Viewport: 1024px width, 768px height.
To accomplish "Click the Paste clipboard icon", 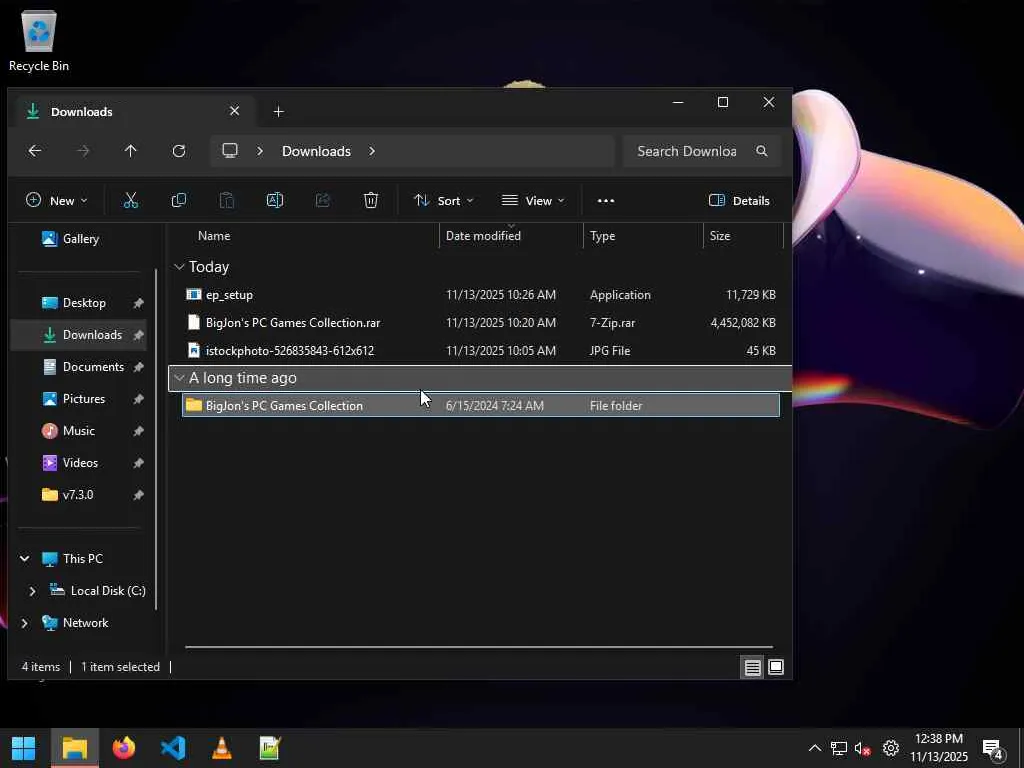I will click(227, 200).
